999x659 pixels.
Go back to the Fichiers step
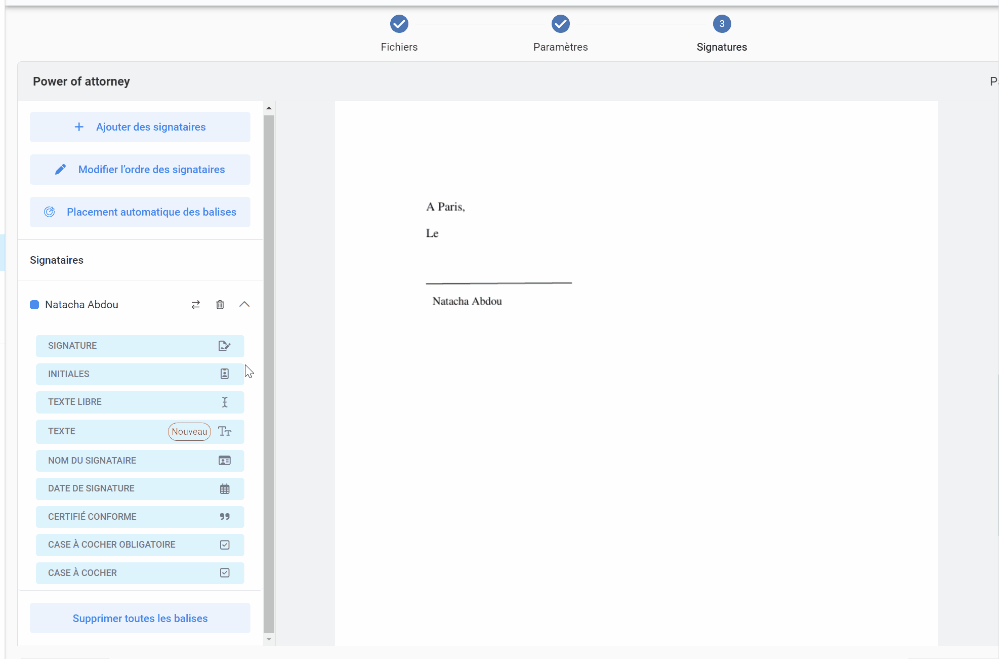(399, 24)
